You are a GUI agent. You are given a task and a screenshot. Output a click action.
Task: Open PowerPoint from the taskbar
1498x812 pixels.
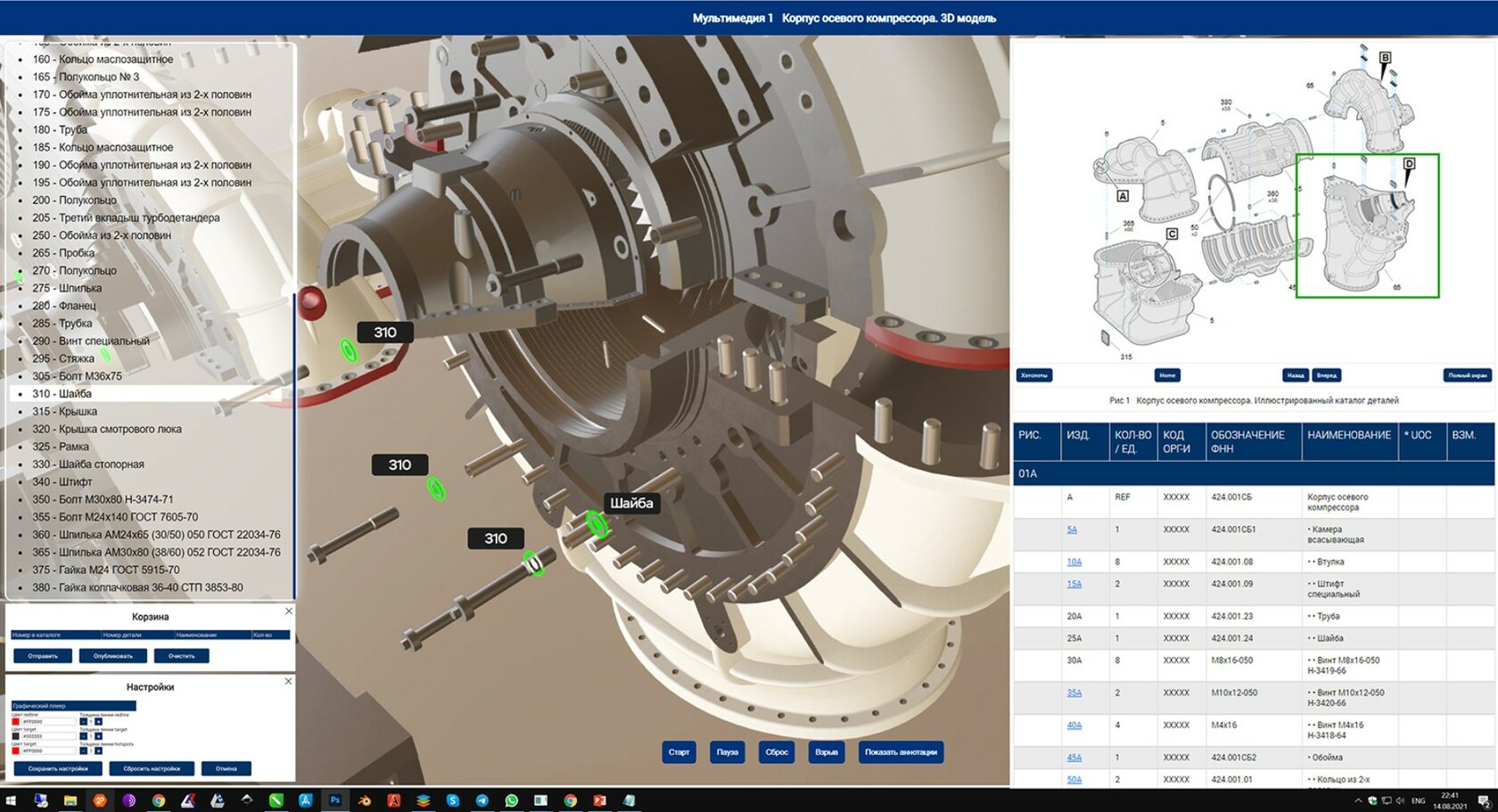coord(599,800)
